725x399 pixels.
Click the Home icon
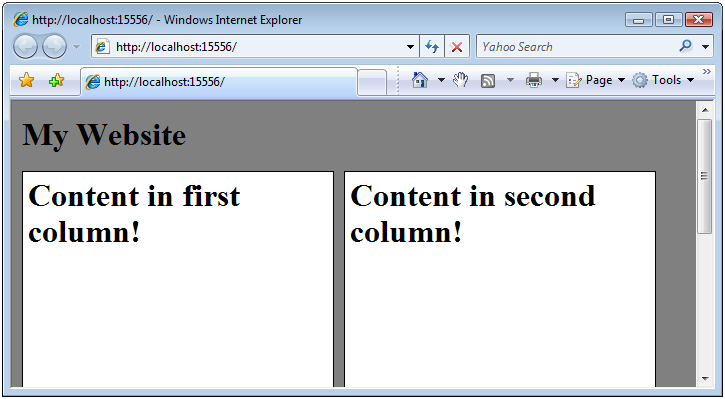[419, 80]
